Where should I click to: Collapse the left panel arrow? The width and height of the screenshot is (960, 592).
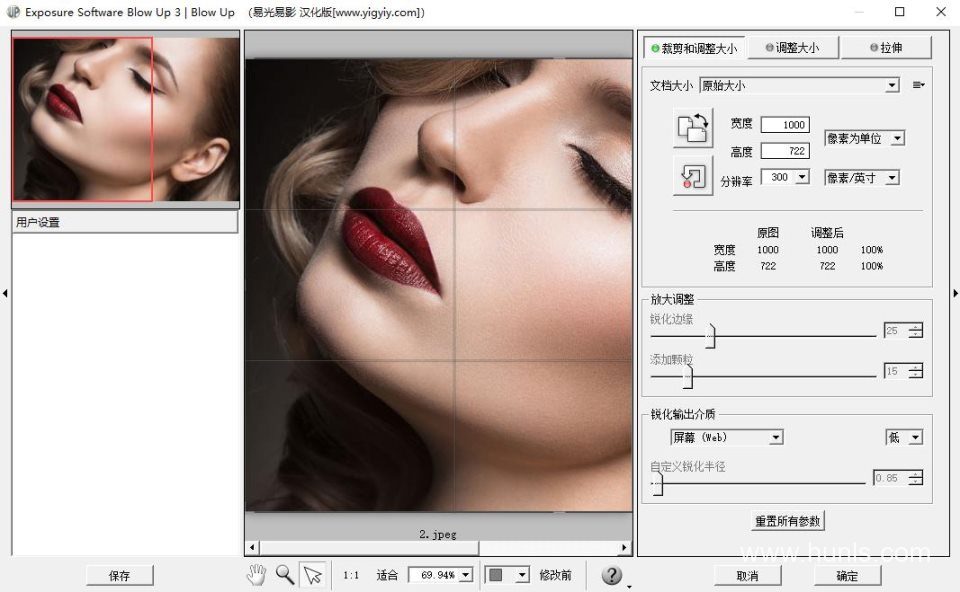[5, 293]
